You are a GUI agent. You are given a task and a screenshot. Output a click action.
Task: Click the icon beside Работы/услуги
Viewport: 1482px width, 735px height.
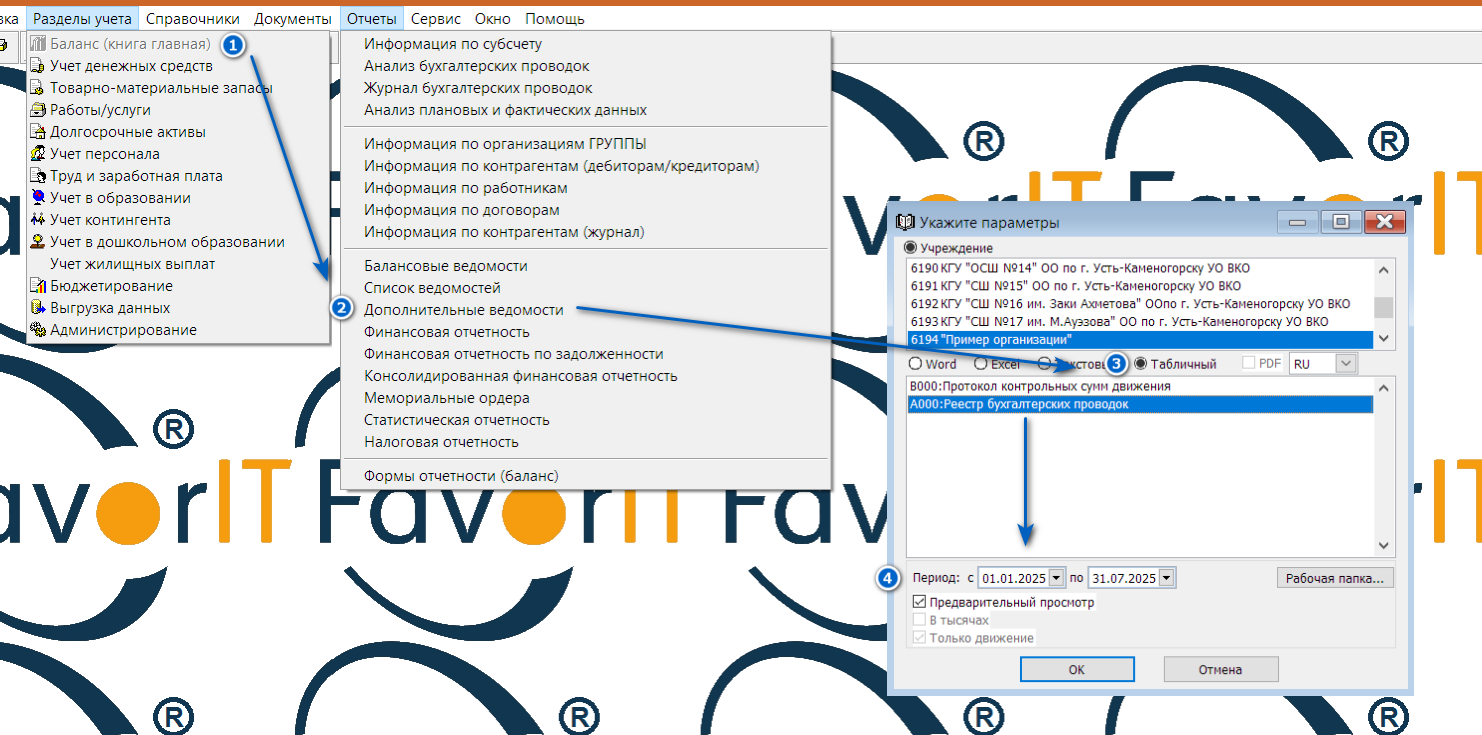click(38, 110)
